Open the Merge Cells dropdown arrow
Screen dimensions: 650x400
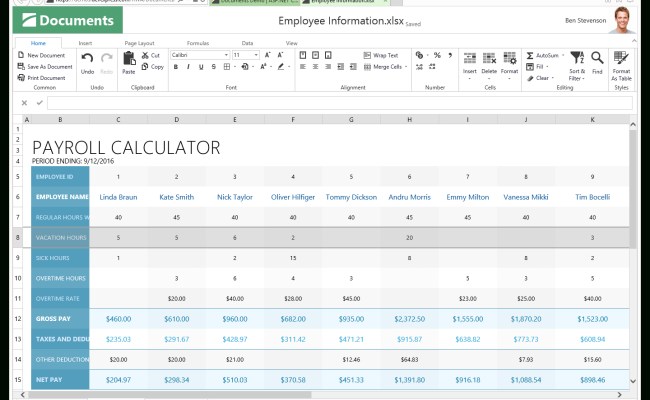(x=406, y=67)
